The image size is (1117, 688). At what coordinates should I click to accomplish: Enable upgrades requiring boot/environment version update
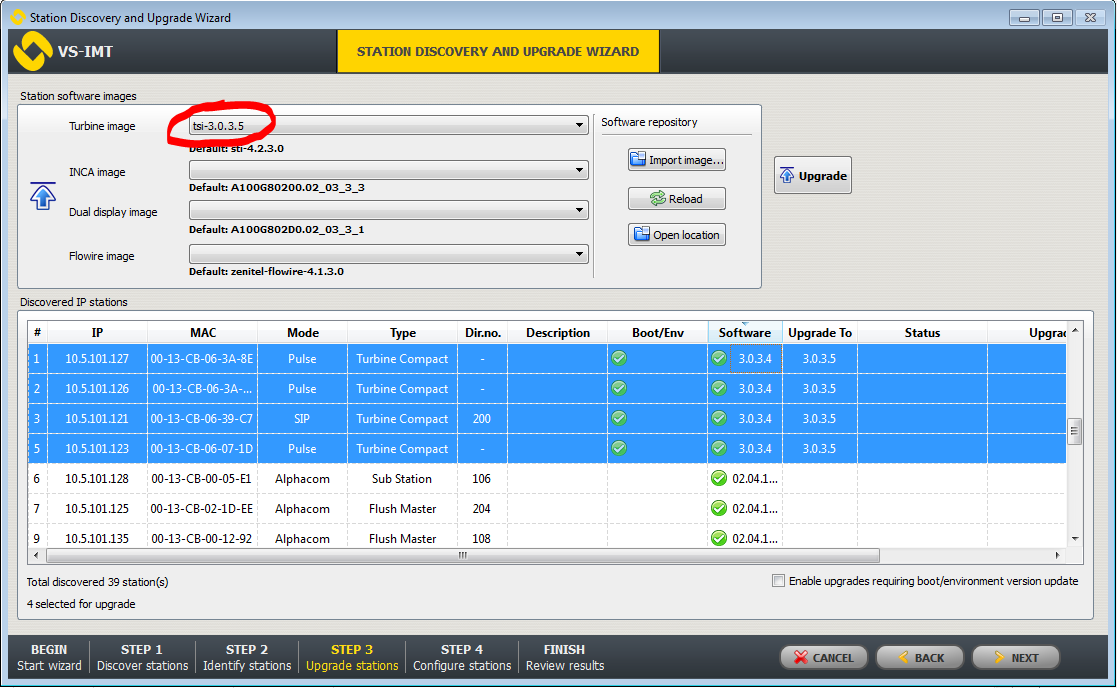coord(779,581)
